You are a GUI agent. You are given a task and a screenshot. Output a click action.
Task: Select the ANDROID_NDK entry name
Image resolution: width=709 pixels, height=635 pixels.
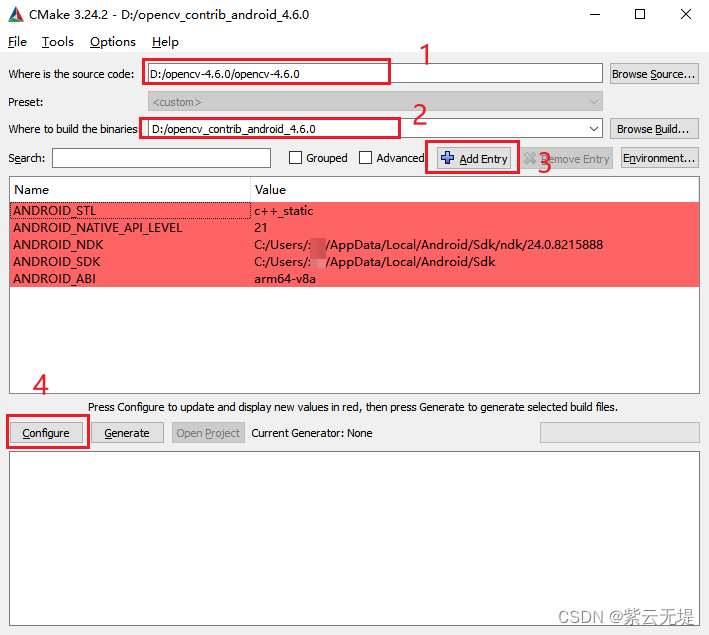58,245
